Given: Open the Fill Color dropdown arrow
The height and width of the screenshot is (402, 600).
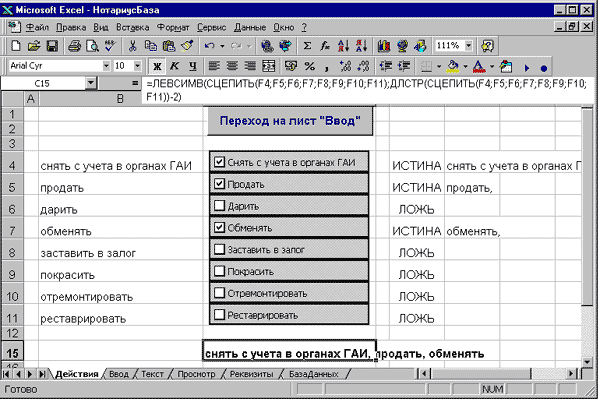Looking at the screenshot, I should pos(465,67).
